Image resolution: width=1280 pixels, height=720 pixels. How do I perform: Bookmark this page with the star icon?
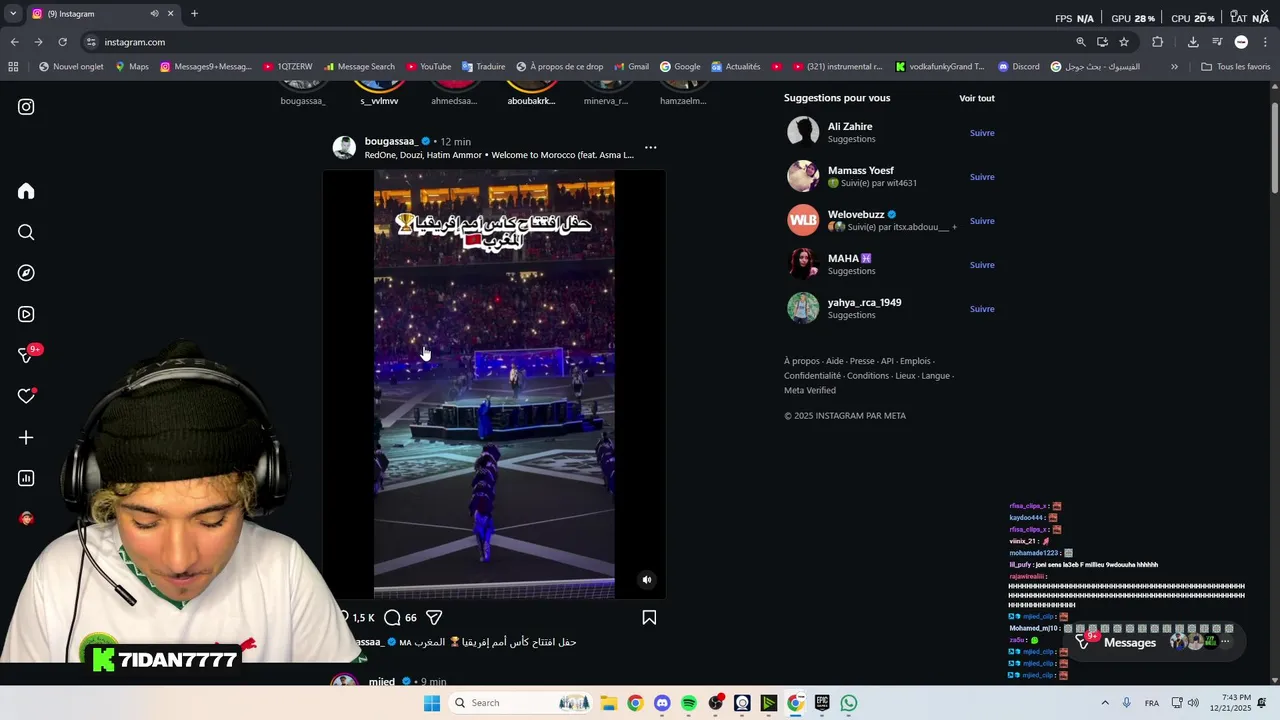tap(1124, 42)
